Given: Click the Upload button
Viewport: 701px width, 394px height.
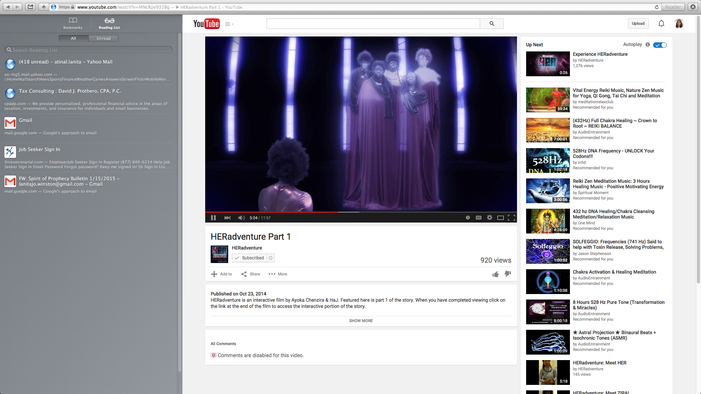Looking at the screenshot, I should point(638,24).
